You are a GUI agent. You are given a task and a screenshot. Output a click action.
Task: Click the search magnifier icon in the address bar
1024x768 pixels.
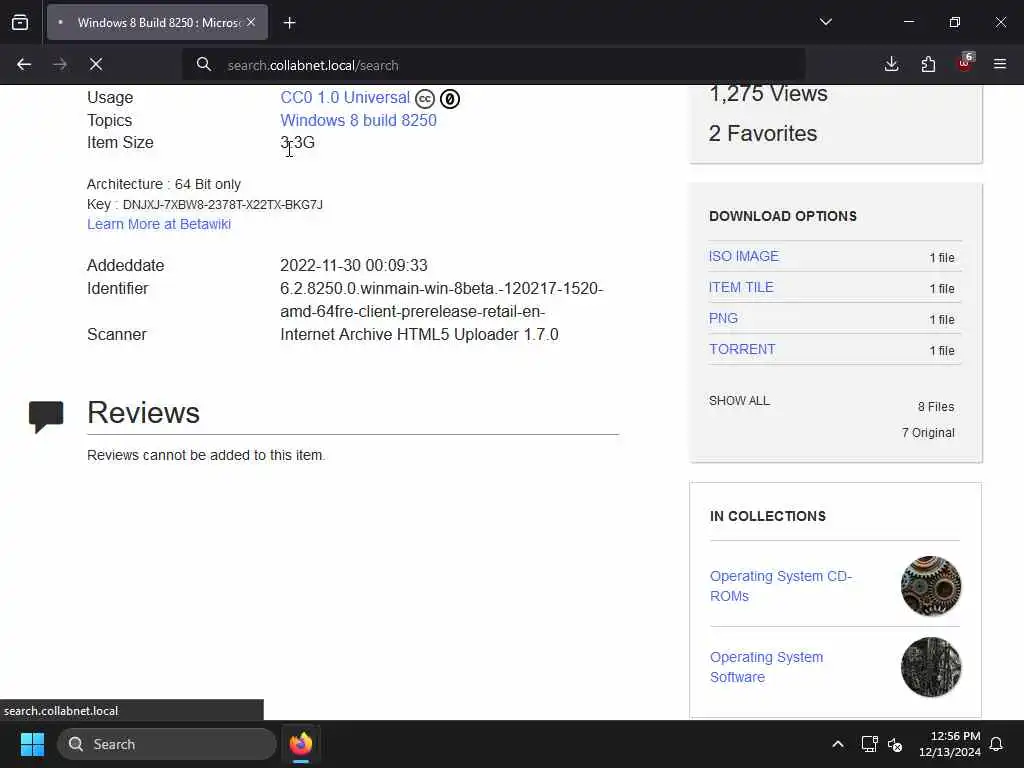[204, 65]
